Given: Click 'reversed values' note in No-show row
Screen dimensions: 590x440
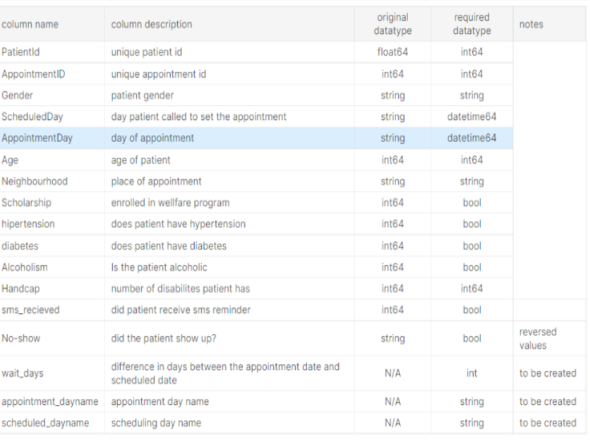Looking at the screenshot, I should click(x=538, y=339).
